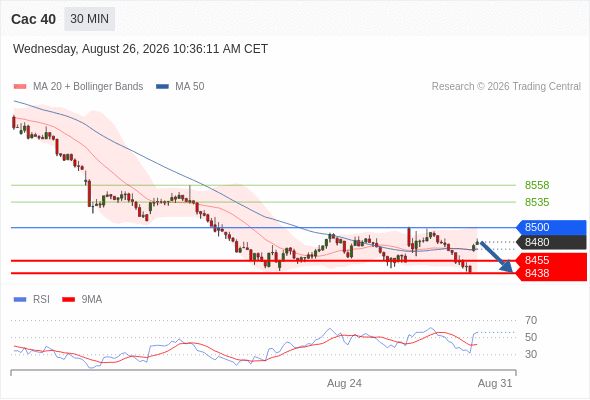Click the blue MA 50 legend swatch
The width and height of the screenshot is (590, 400).
point(162,87)
